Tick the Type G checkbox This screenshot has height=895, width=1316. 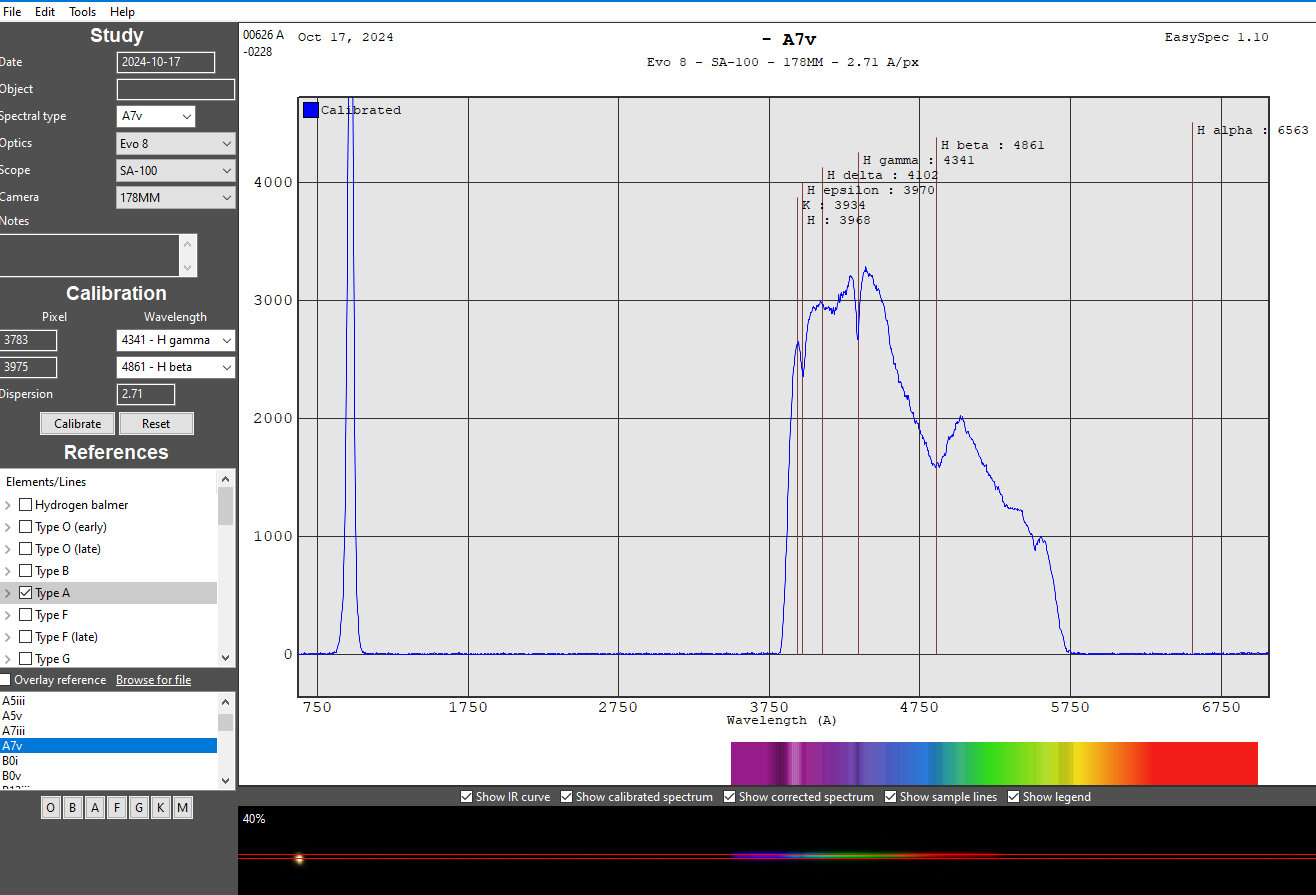26,659
